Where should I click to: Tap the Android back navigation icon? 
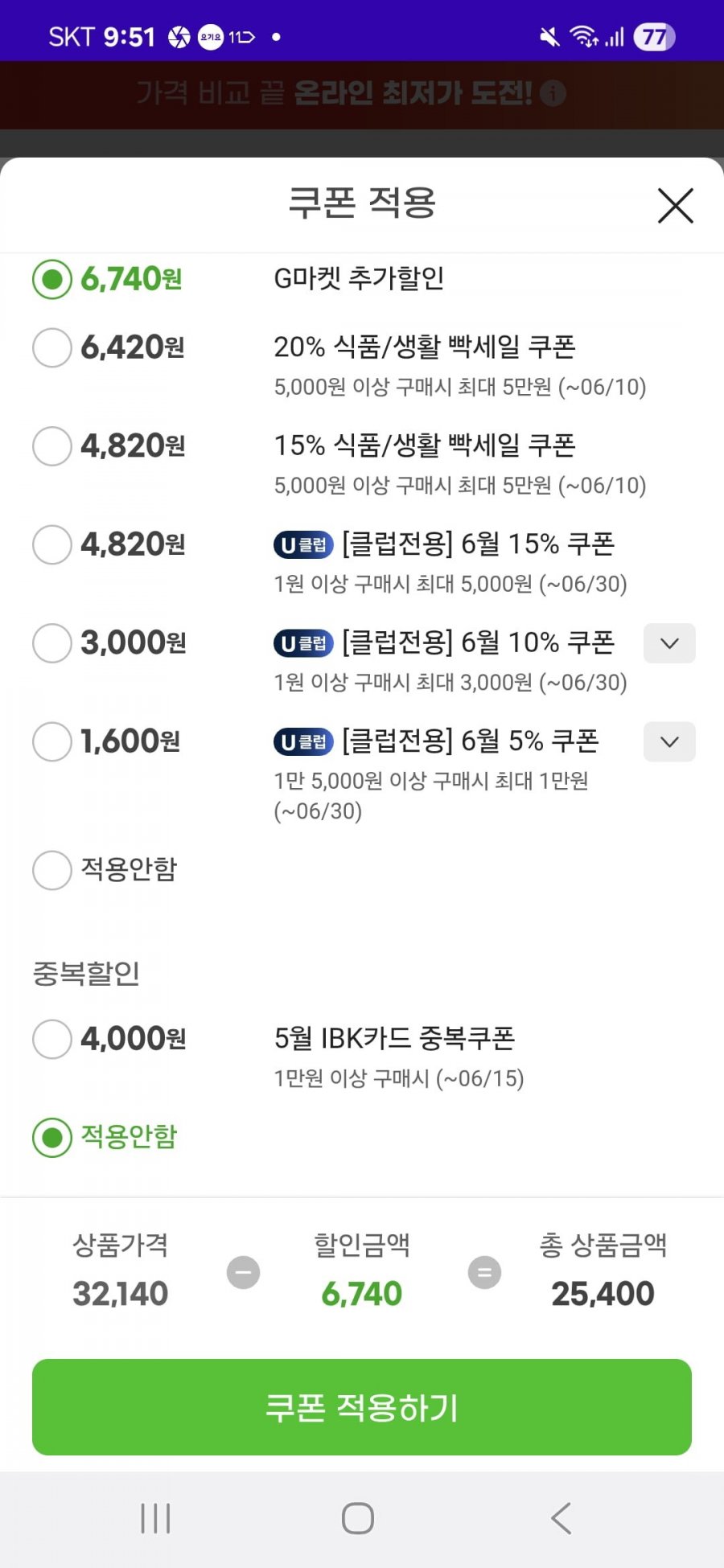point(561,1518)
